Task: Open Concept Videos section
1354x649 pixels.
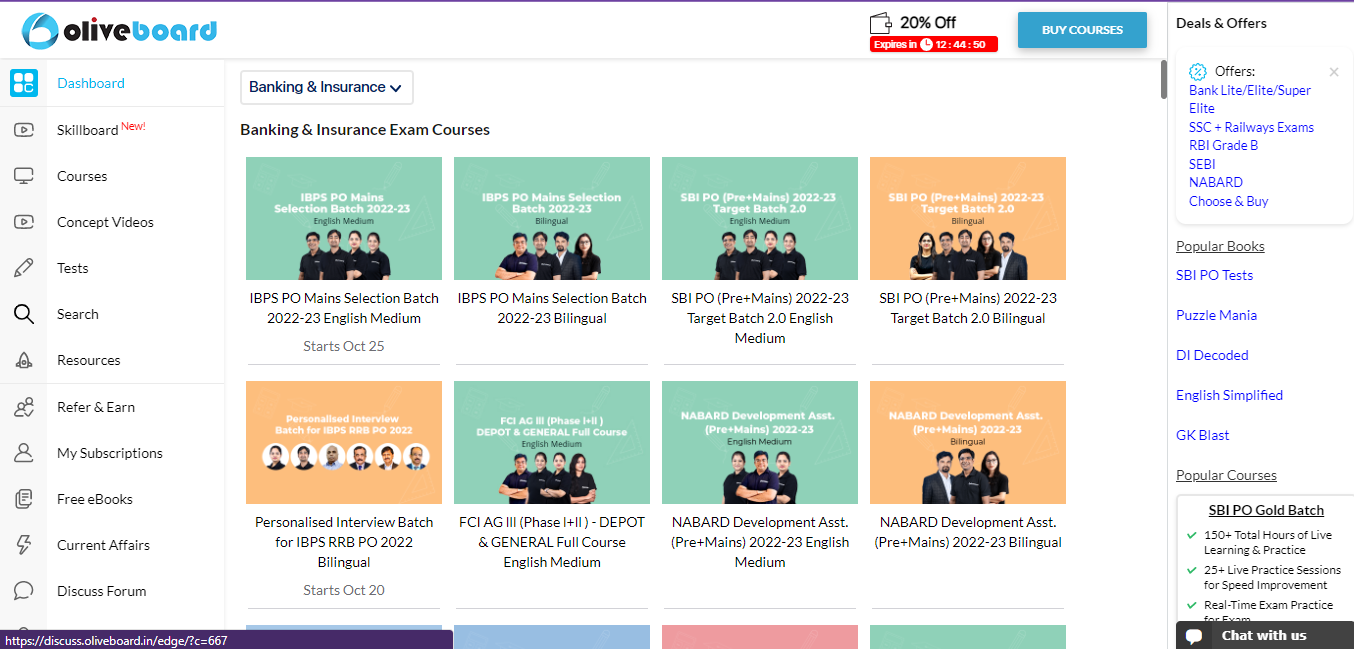Action: point(105,222)
